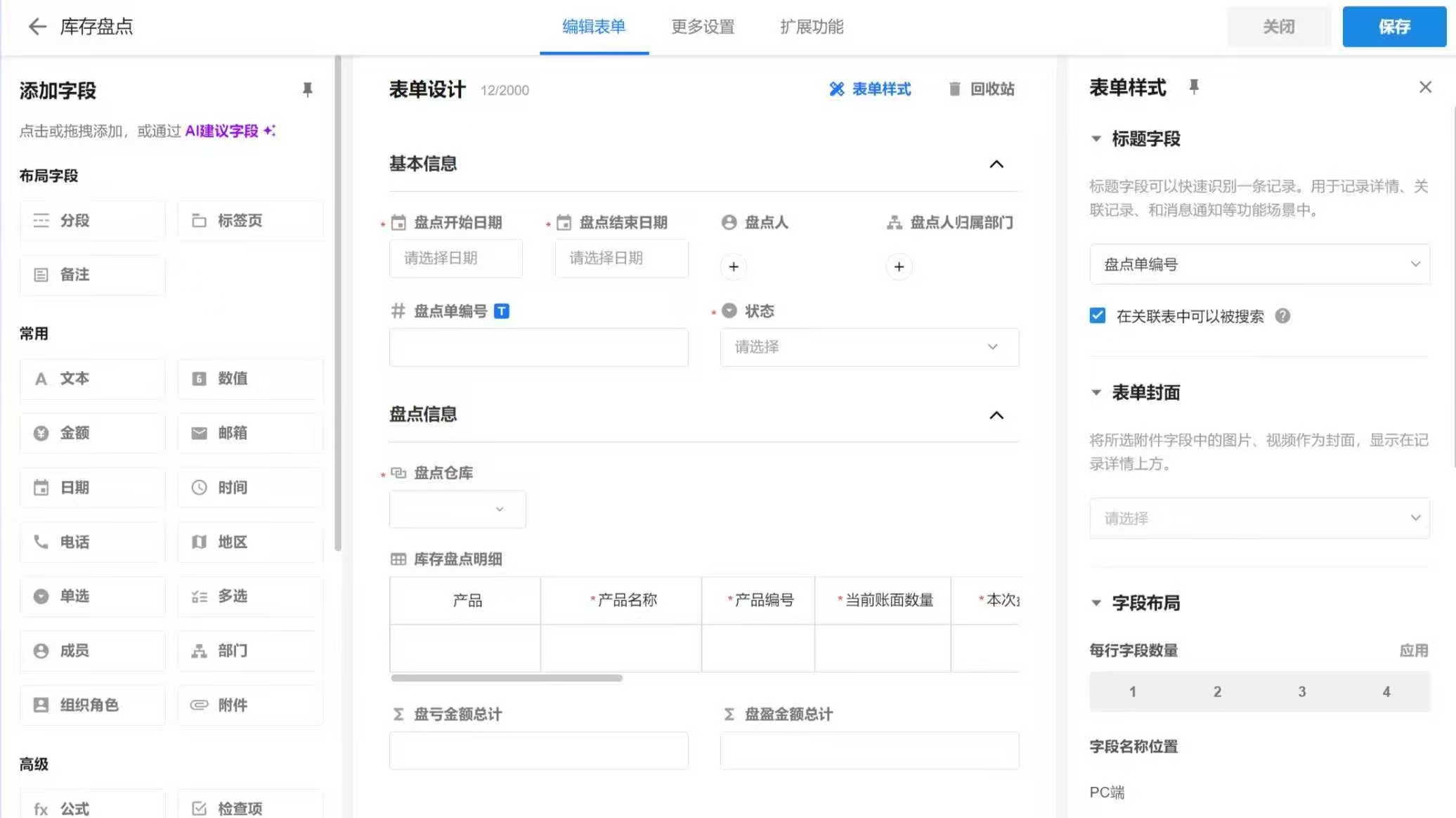Viewport: 1456px width, 818px height.
Task: Open the 状态 请选择 dropdown
Action: point(869,347)
